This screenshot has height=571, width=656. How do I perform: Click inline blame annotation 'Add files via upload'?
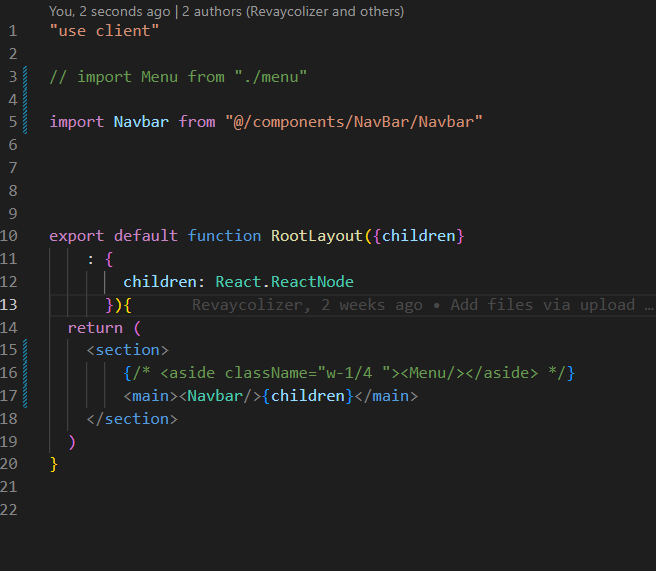point(543,305)
